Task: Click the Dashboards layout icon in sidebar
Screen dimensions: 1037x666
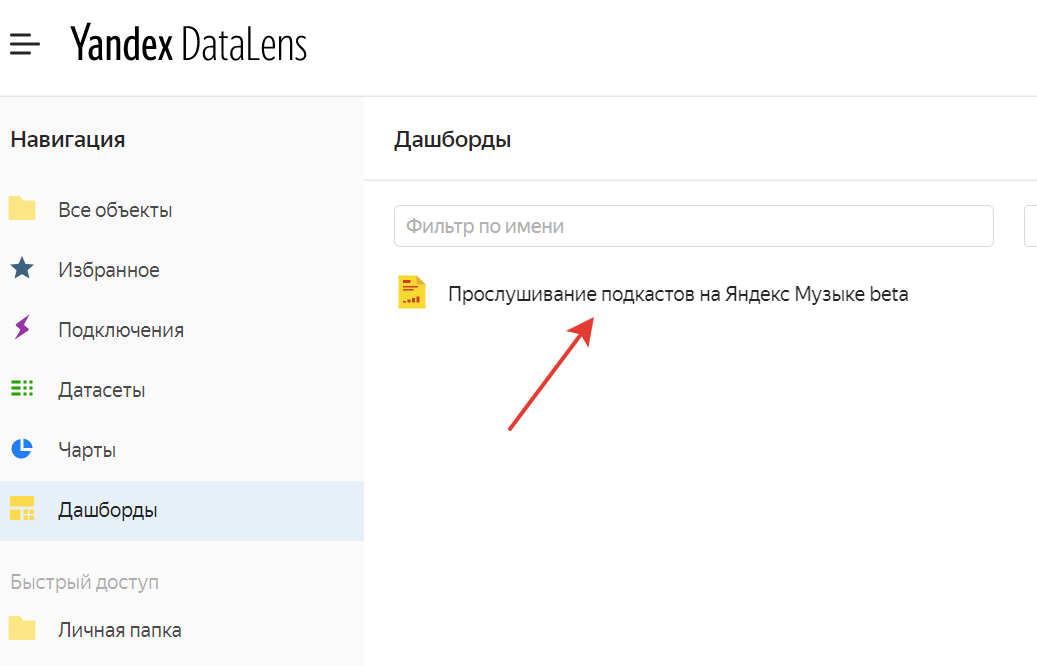Action: click(x=22, y=509)
